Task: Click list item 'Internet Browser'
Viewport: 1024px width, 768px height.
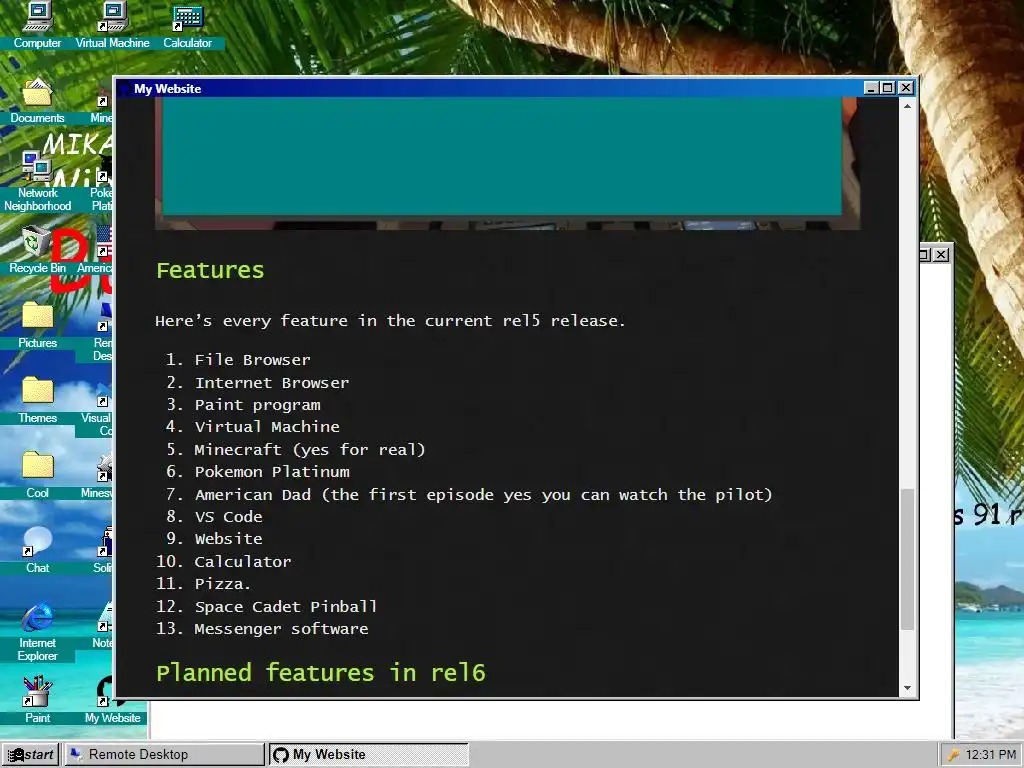Action: [272, 383]
